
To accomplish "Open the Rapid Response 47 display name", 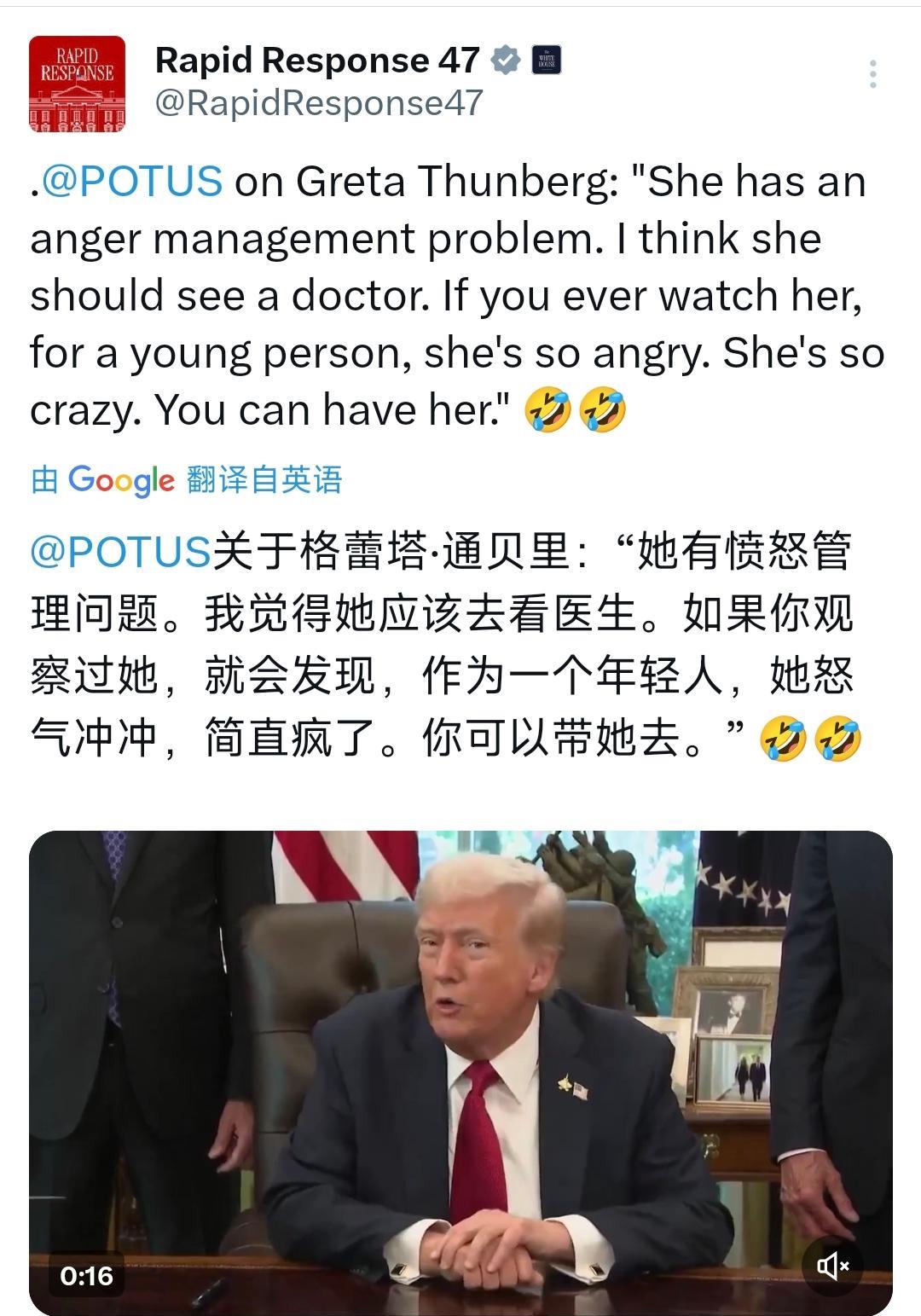I will [317, 60].
